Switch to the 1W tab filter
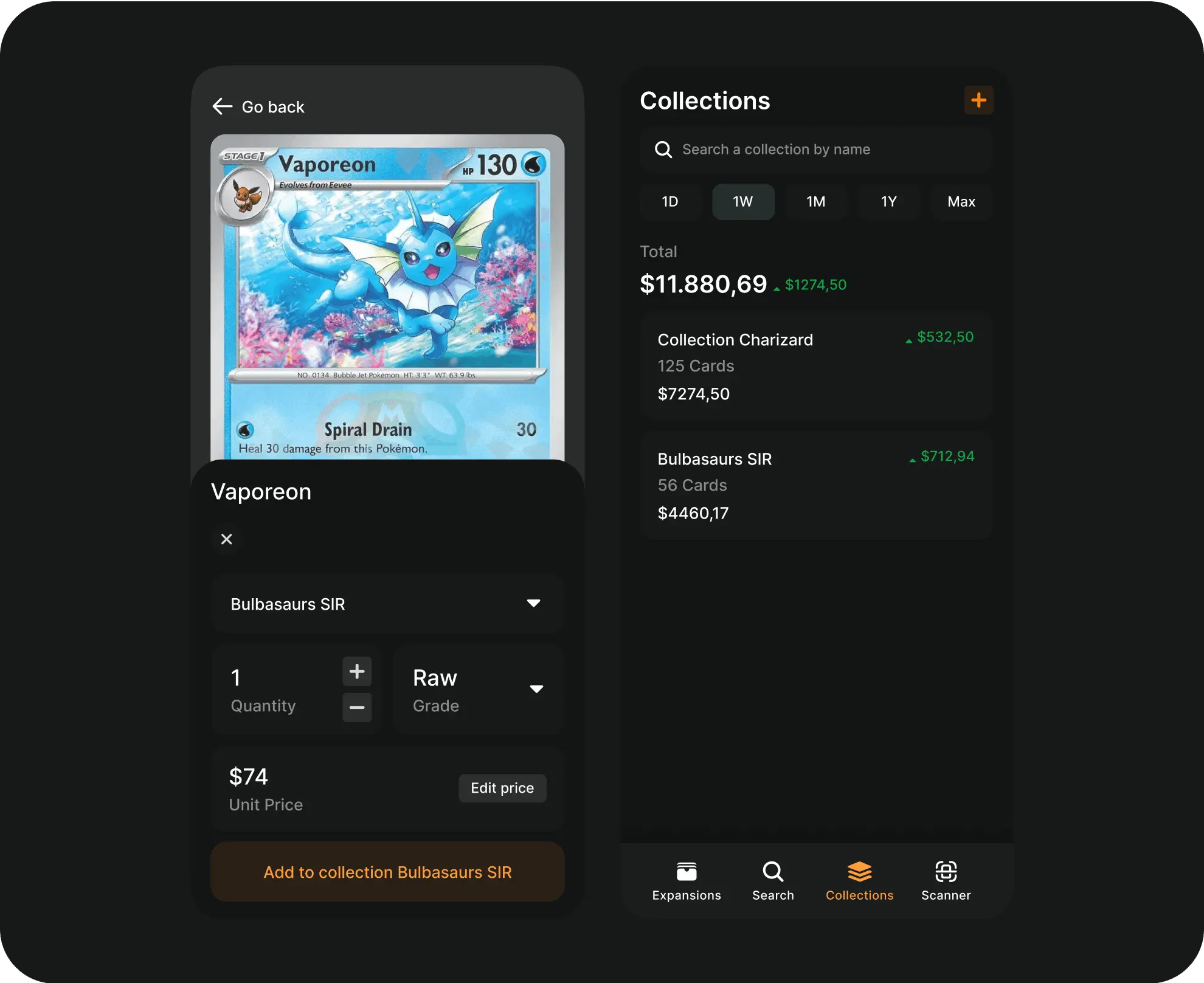 click(743, 202)
